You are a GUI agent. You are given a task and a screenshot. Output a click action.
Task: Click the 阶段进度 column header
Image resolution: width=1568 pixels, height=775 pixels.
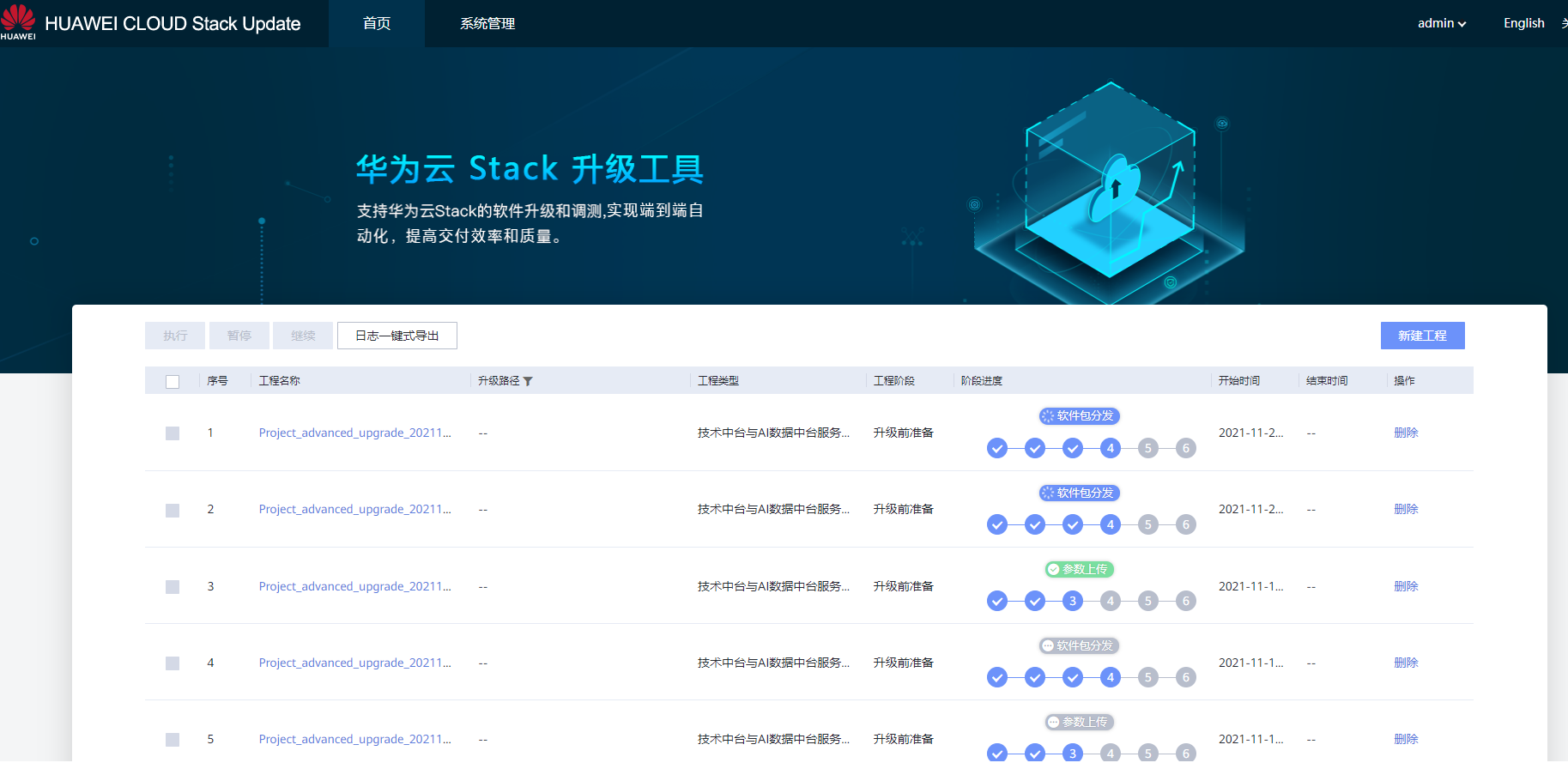(982, 381)
